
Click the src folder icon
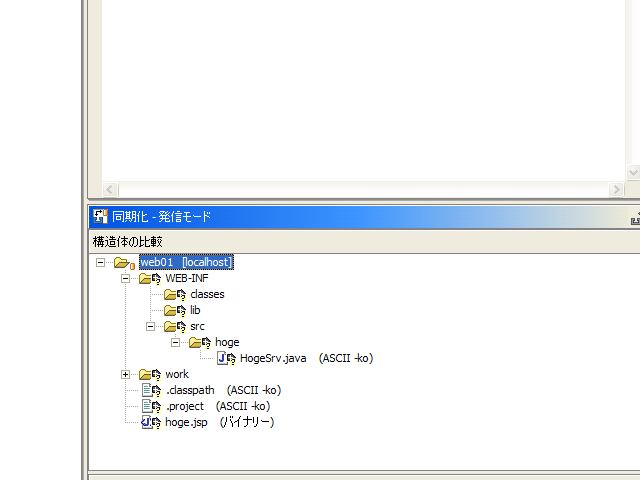click(175, 327)
